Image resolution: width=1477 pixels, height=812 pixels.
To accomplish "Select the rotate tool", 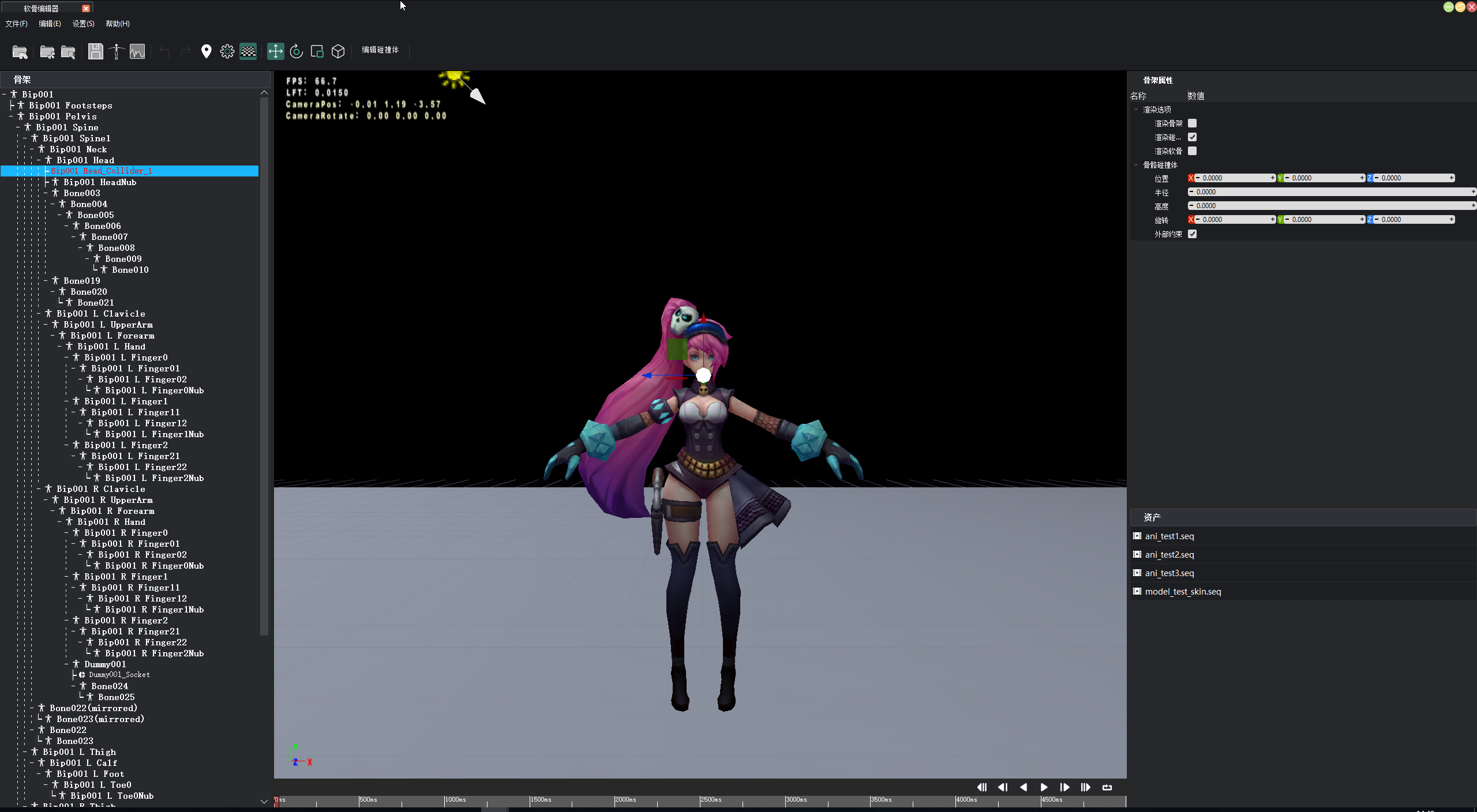I will point(297,52).
